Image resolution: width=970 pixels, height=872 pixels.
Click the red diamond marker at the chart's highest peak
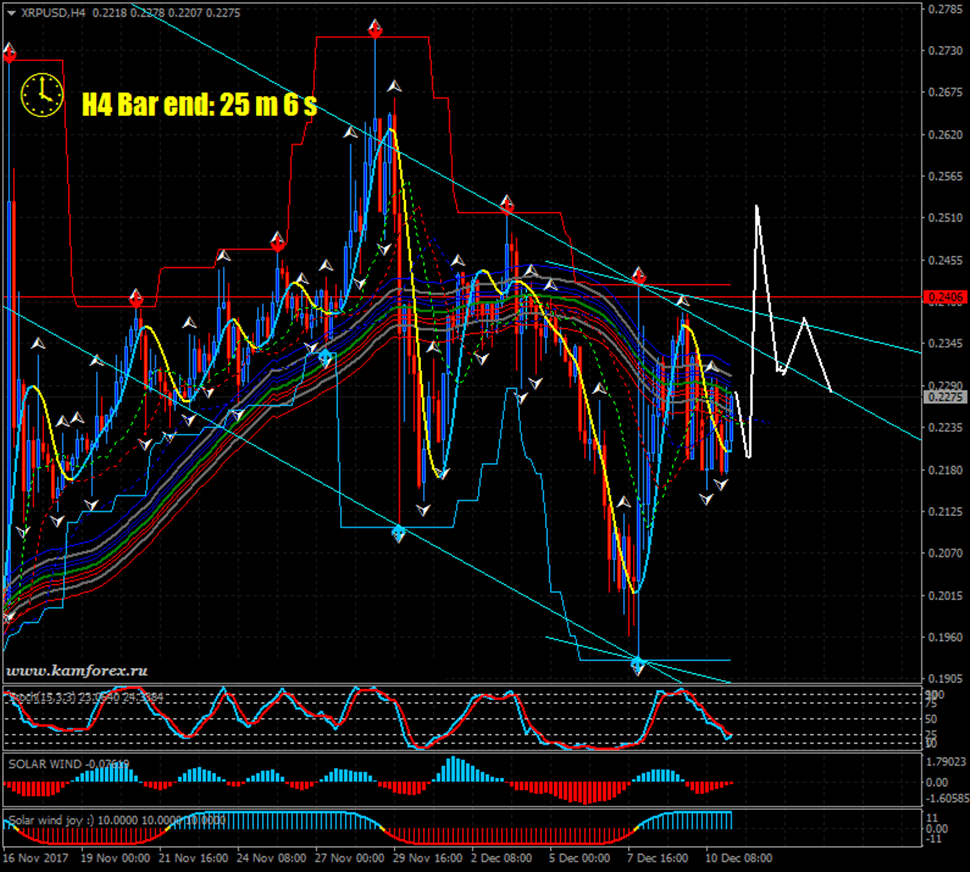pyautogui.click(x=375, y=32)
